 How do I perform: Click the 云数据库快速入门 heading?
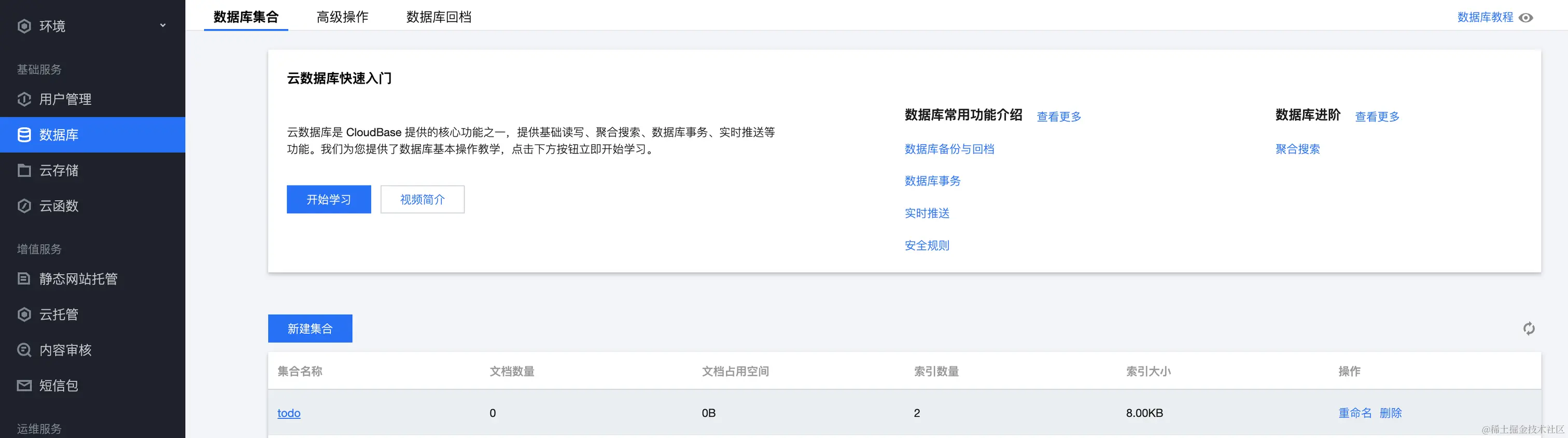(339, 78)
